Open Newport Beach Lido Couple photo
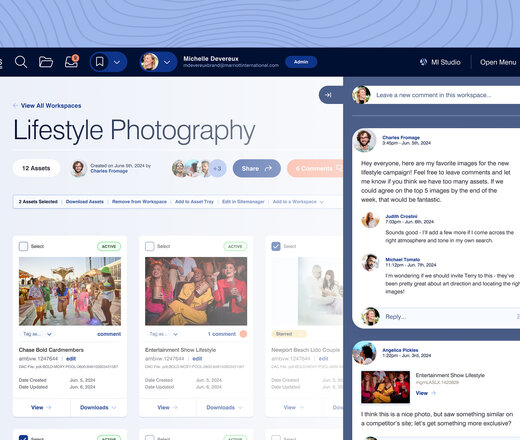Viewport: 520px width, 440px height. click(320, 291)
